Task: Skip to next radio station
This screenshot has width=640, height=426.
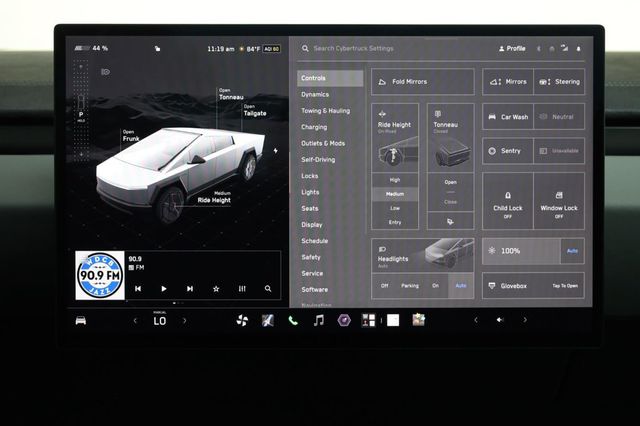Action: pyautogui.click(x=190, y=288)
